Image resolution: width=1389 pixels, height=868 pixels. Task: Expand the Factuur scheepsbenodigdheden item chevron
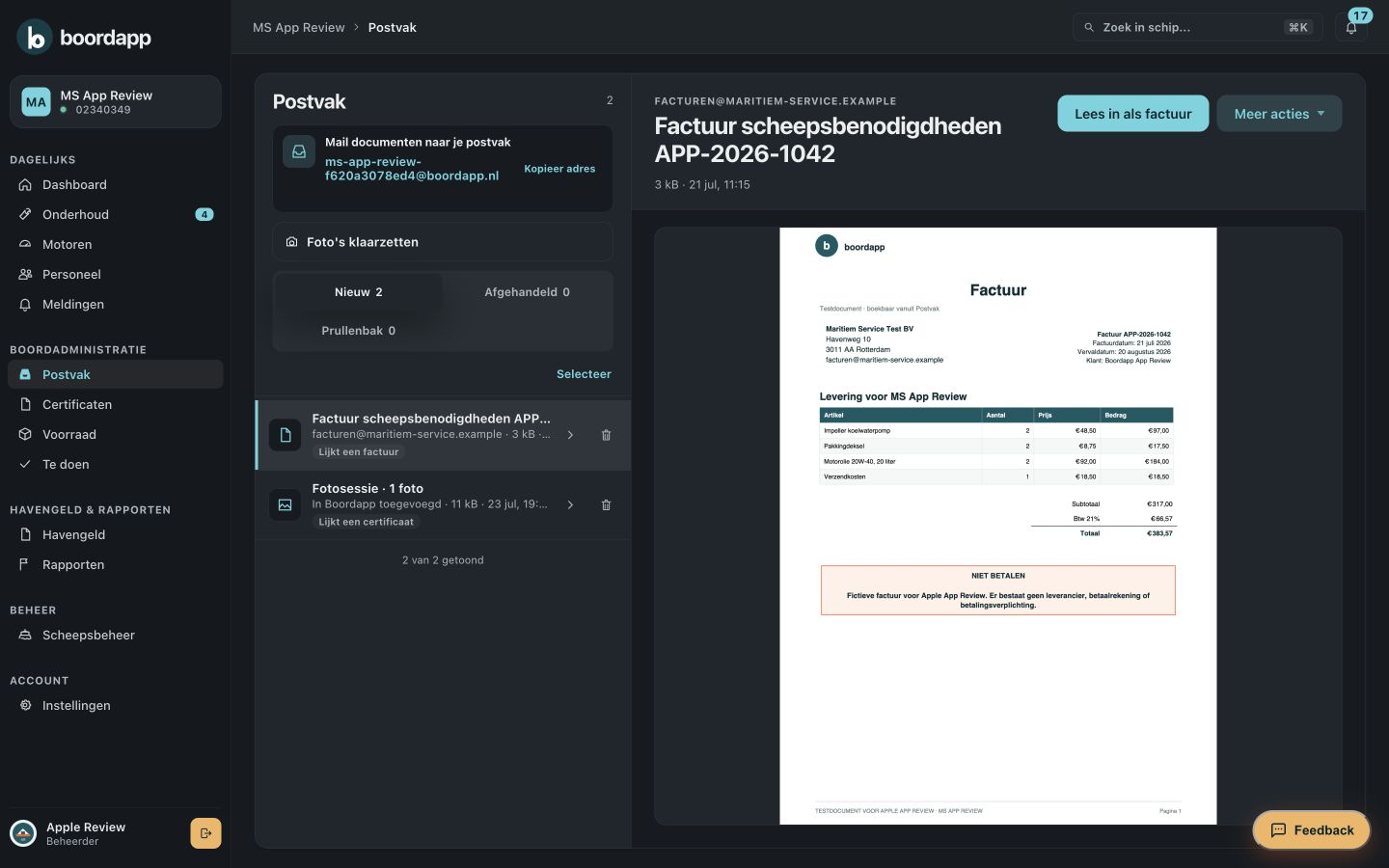[571, 435]
